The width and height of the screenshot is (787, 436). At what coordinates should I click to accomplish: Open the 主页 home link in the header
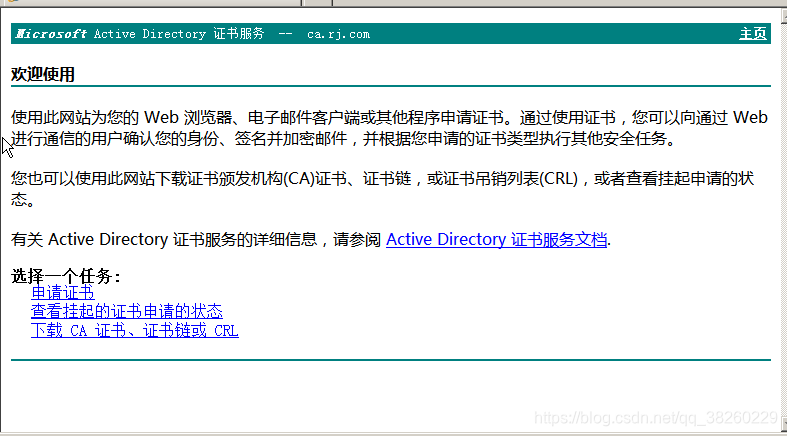752,34
